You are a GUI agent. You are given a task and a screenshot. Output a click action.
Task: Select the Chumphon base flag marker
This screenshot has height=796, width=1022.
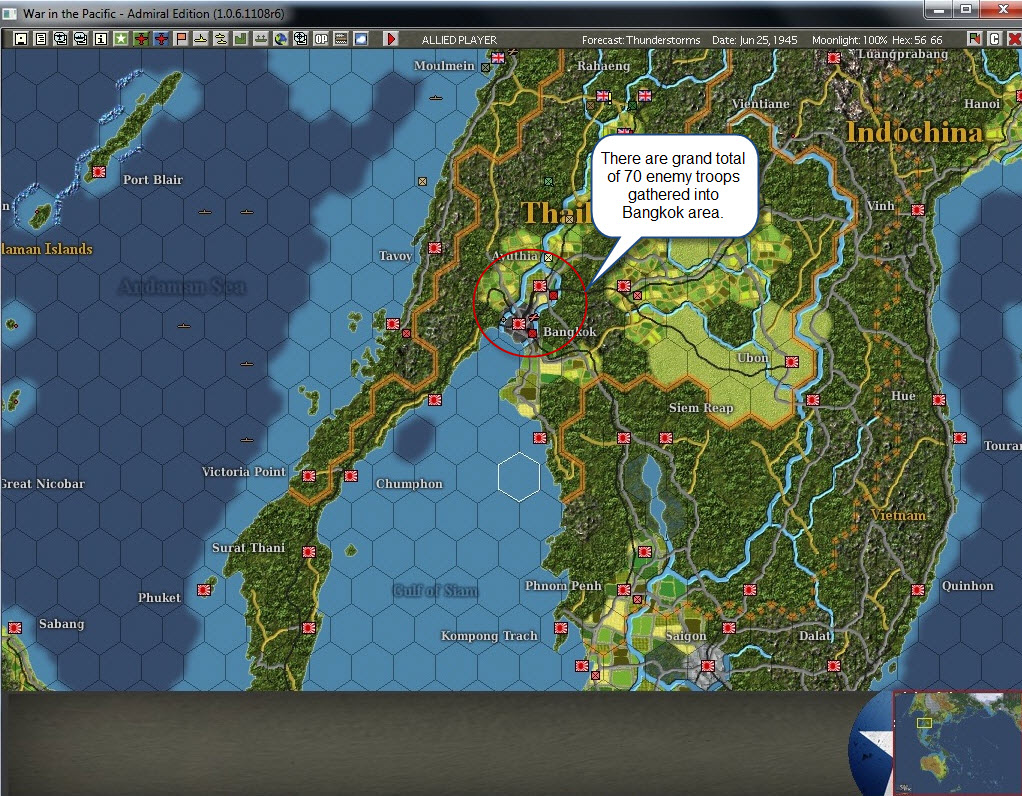pos(351,476)
